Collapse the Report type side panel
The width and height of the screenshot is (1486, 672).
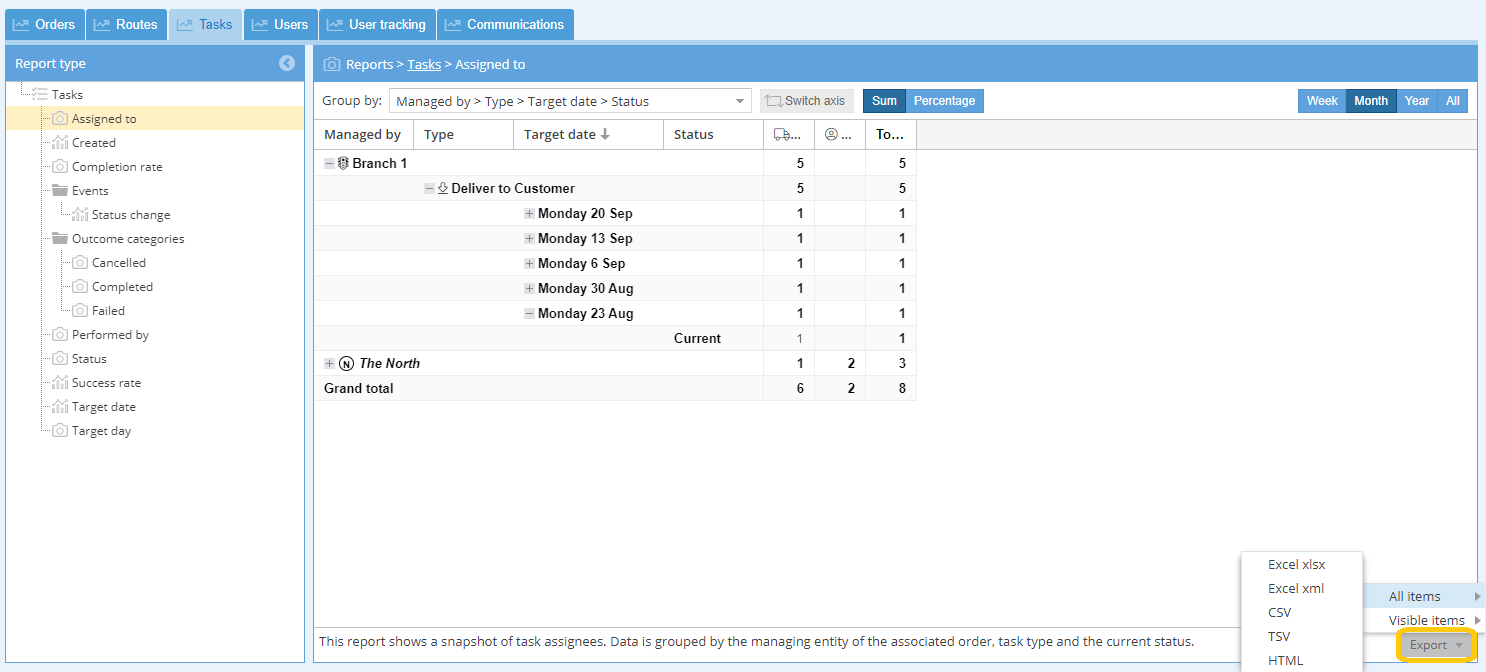(x=287, y=63)
